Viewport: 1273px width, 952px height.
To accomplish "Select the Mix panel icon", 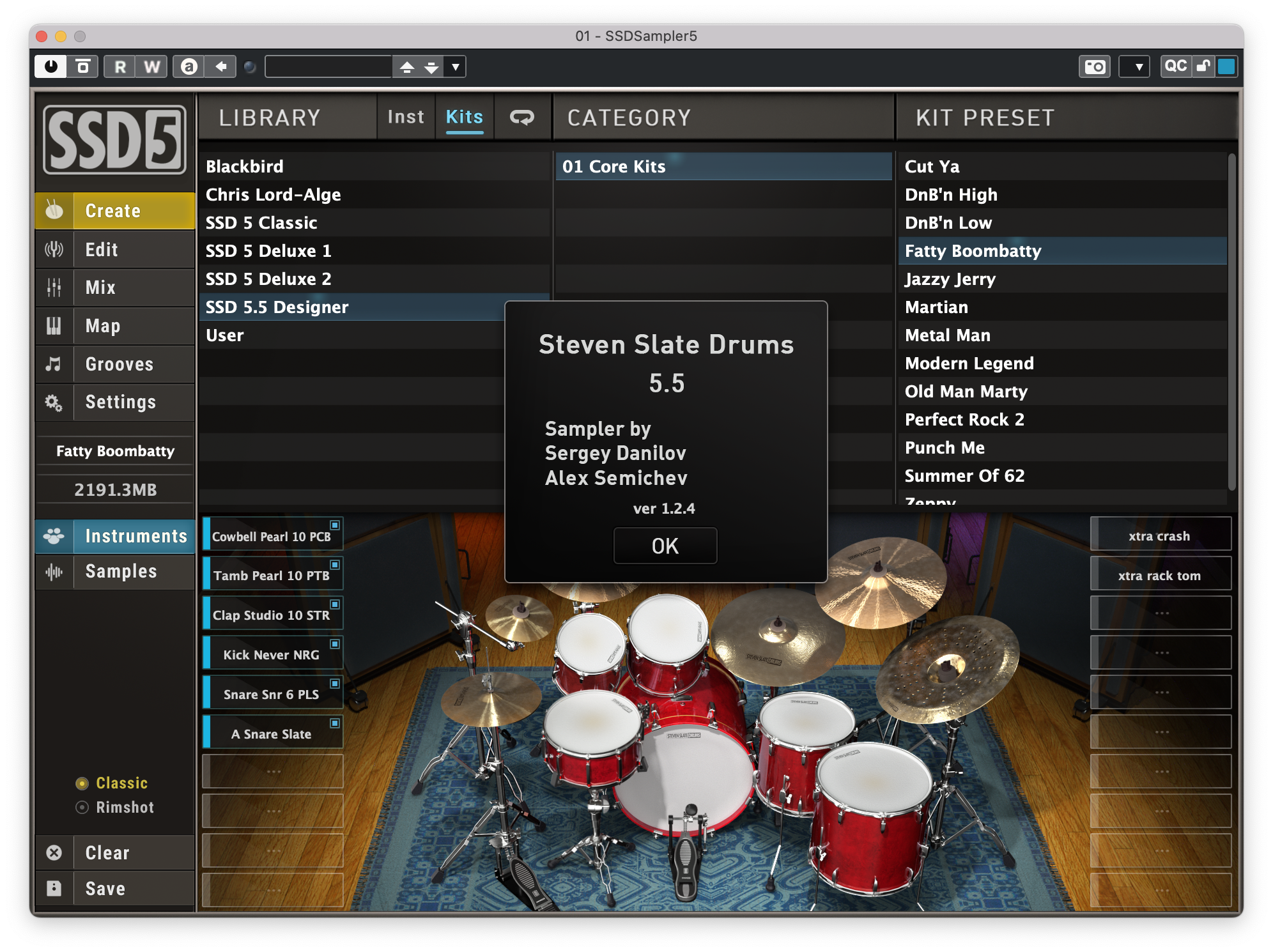I will (54, 288).
